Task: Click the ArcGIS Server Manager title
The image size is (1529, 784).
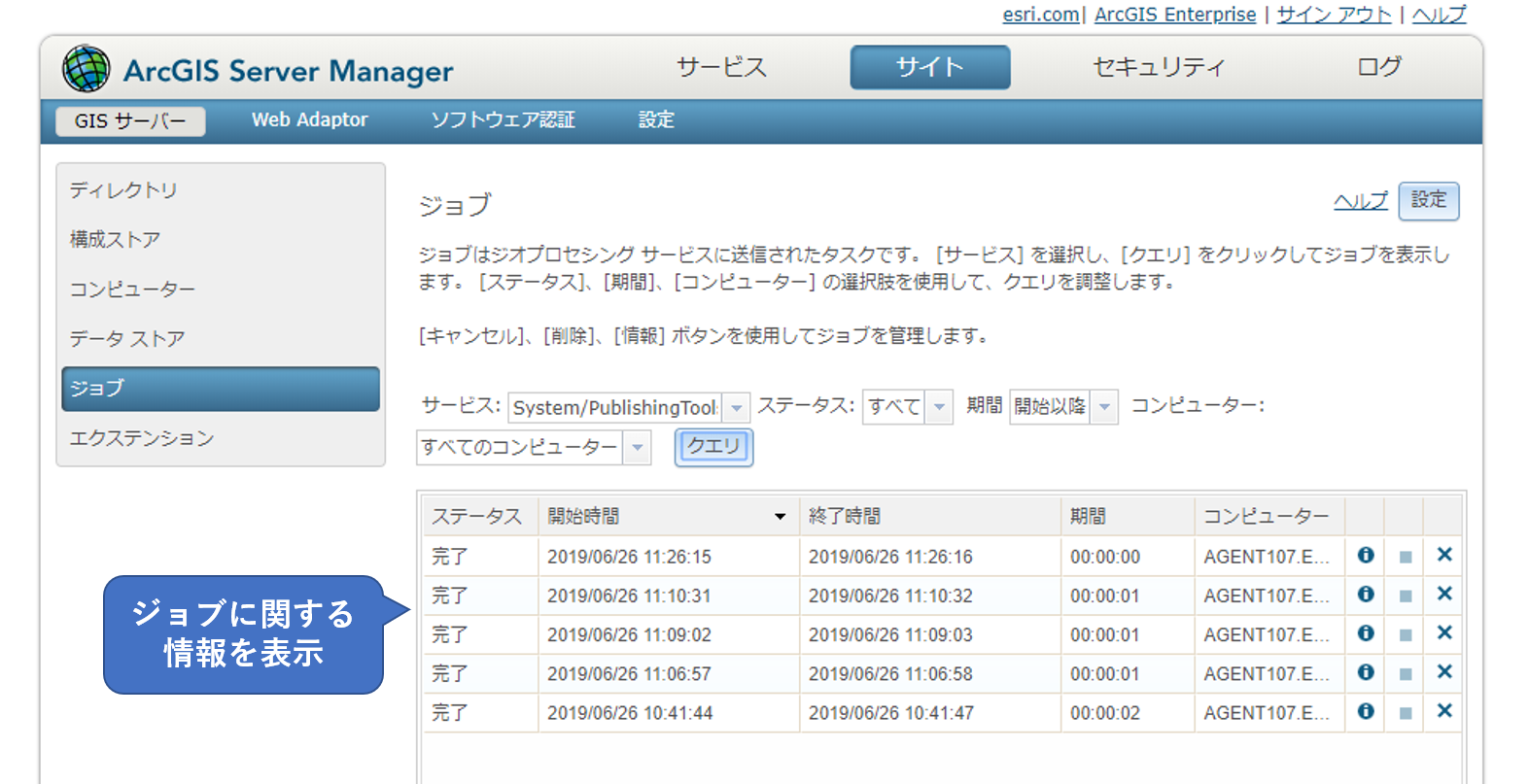Action: click(x=288, y=71)
